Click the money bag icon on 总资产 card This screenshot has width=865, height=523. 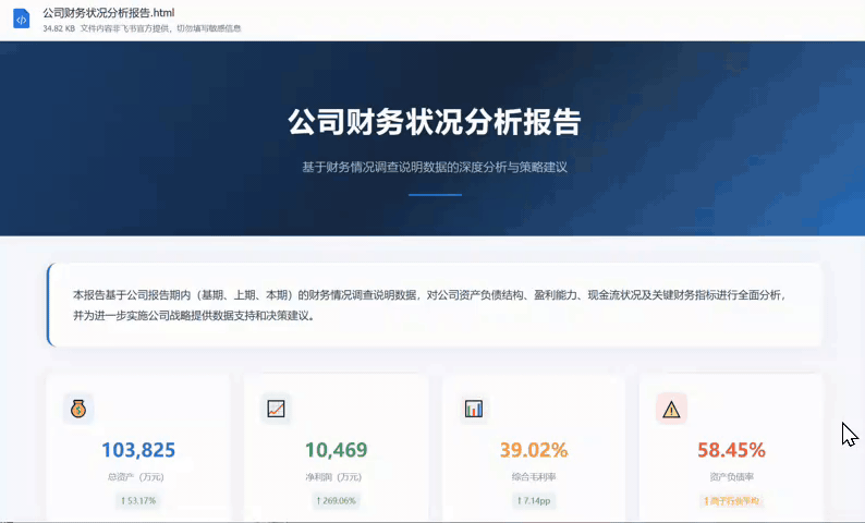click(x=78, y=409)
